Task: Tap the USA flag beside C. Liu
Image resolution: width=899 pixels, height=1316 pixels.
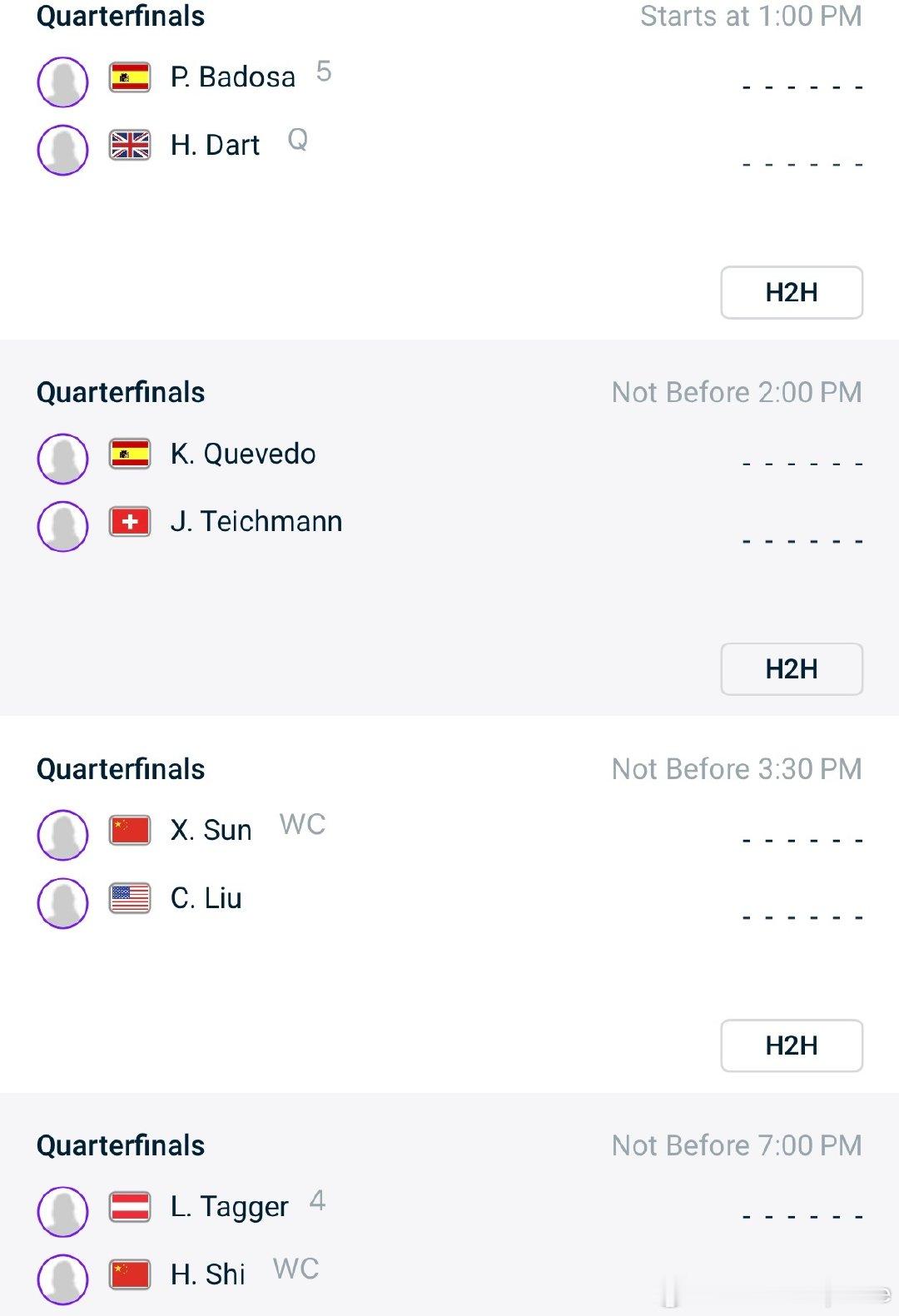Action: [x=130, y=899]
